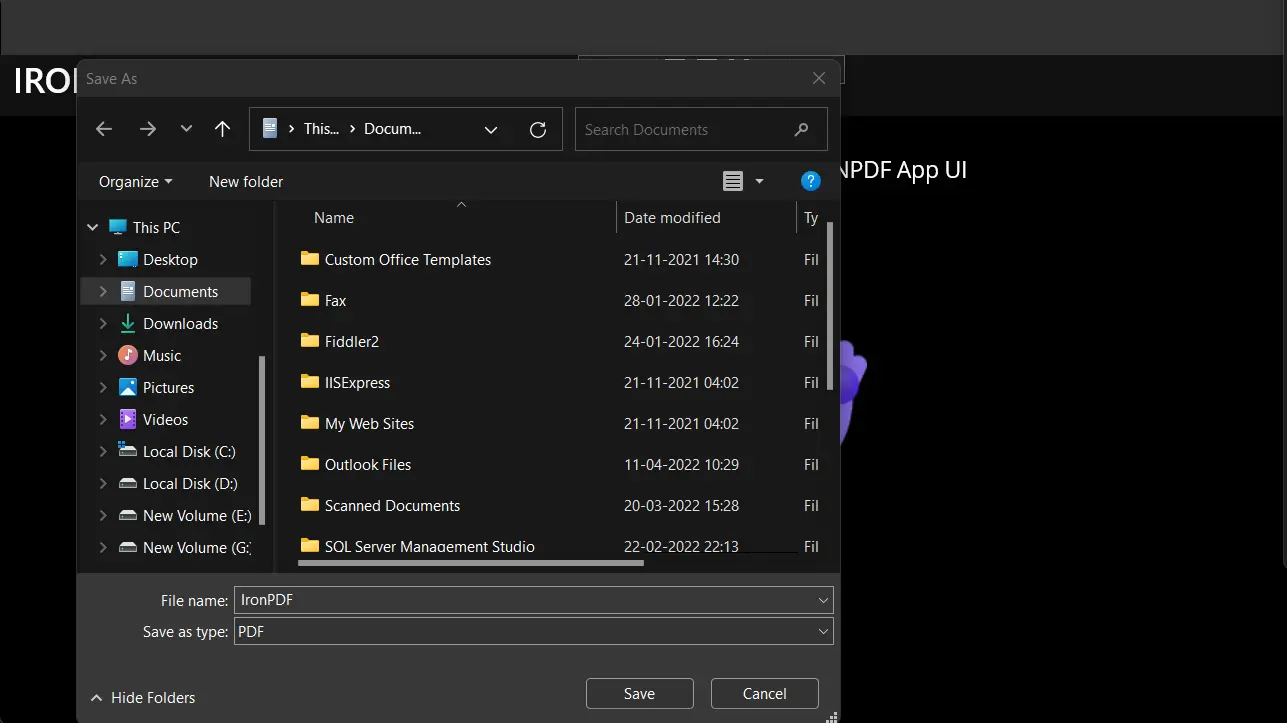Open the File name dropdown arrow
This screenshot has width=1287, height=723.
pyautogui.click(x=824, y=600)
